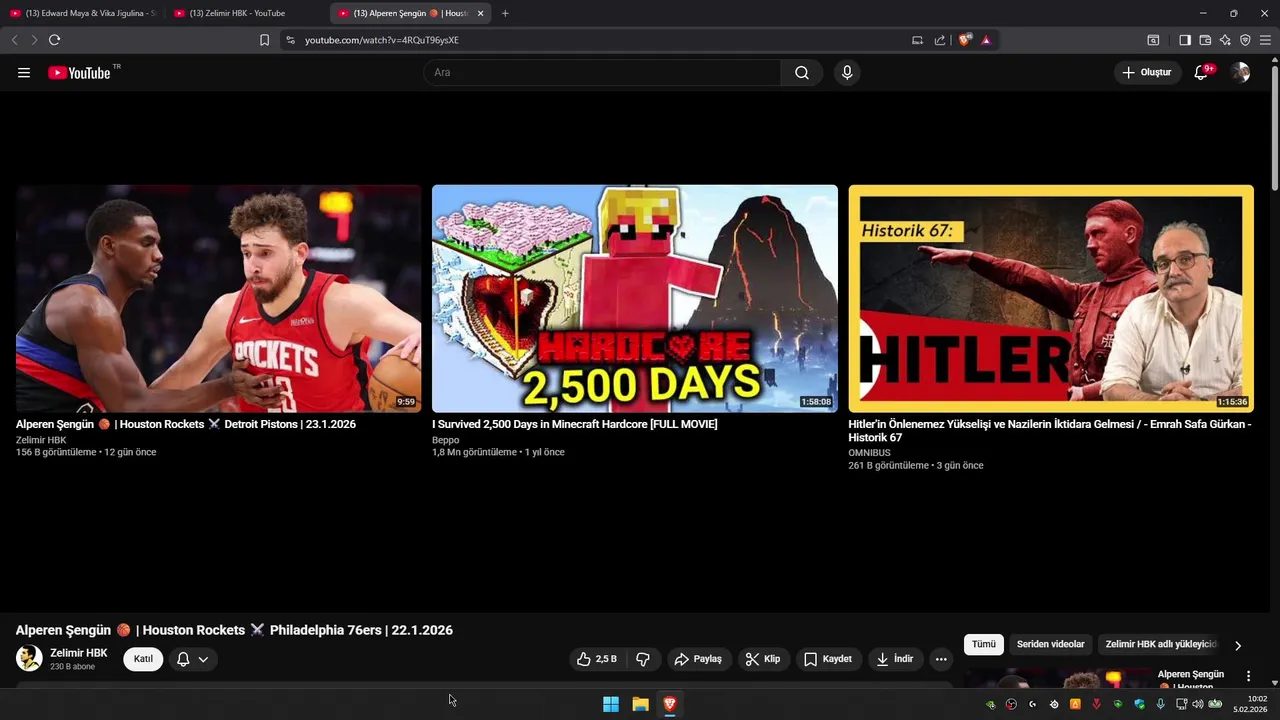Open a new browser tab
Screen dimensions: 1280x720
click(505, 13)
